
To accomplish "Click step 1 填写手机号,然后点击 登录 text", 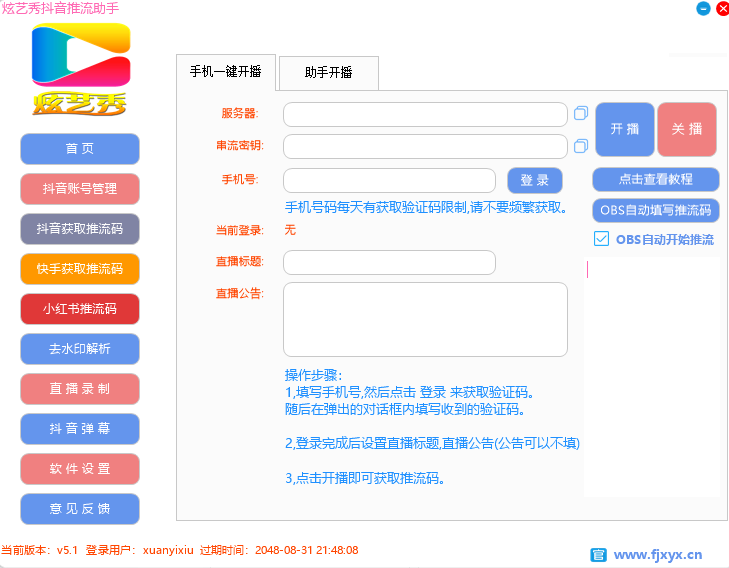I will tap(409, 392).
